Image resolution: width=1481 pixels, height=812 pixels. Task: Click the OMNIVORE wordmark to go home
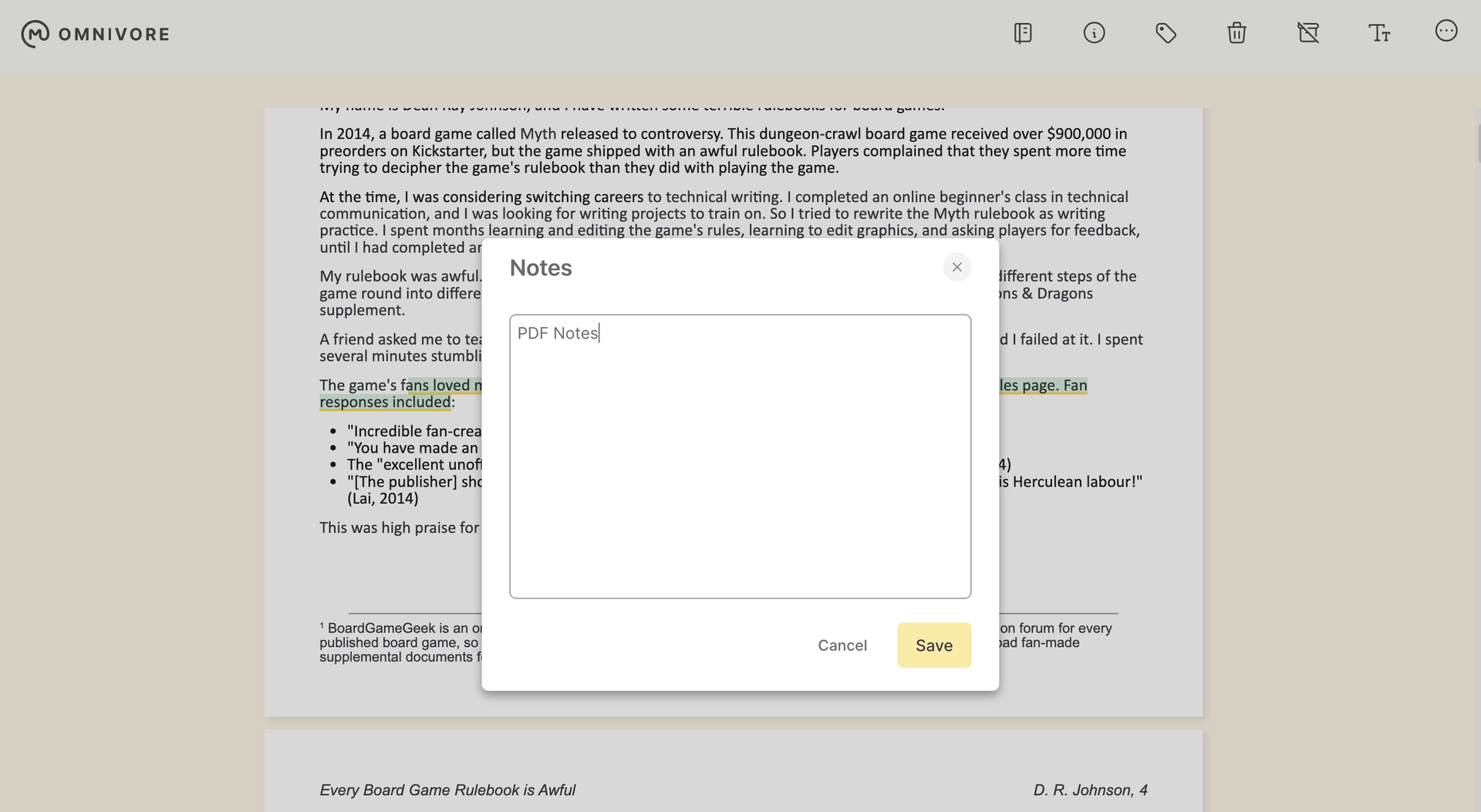[x=114, y=35]
